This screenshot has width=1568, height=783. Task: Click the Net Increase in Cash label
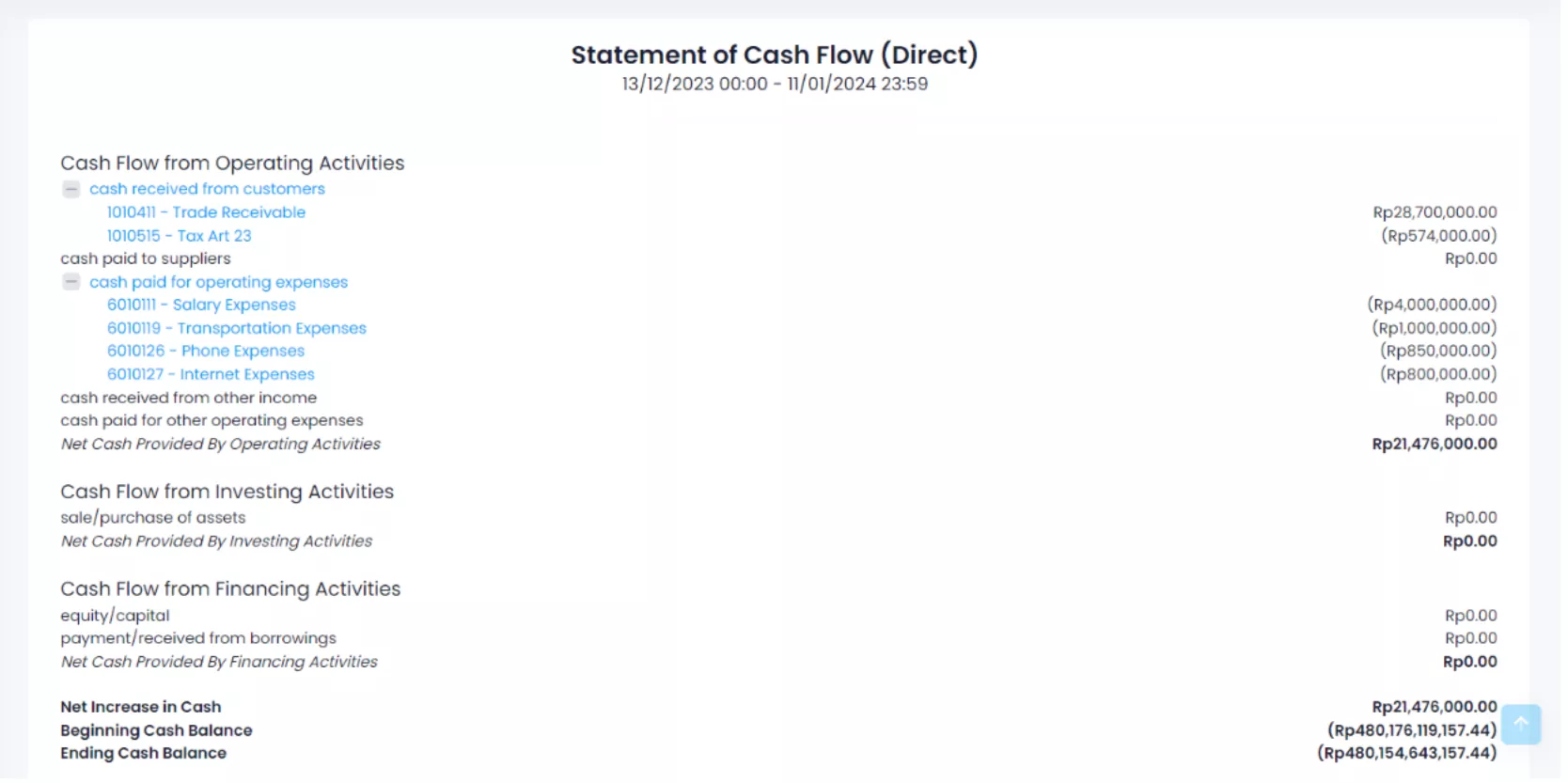tap(141, 707)
